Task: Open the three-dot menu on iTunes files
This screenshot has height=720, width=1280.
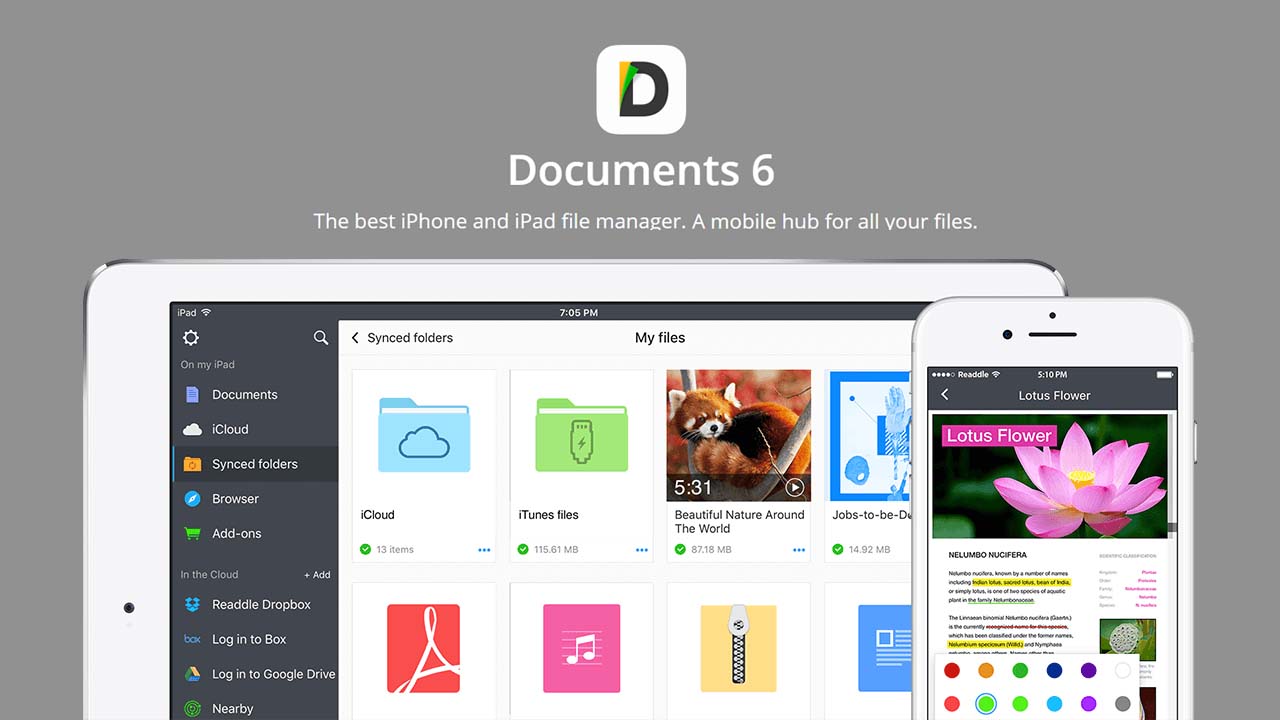Action: pos(641,549)
